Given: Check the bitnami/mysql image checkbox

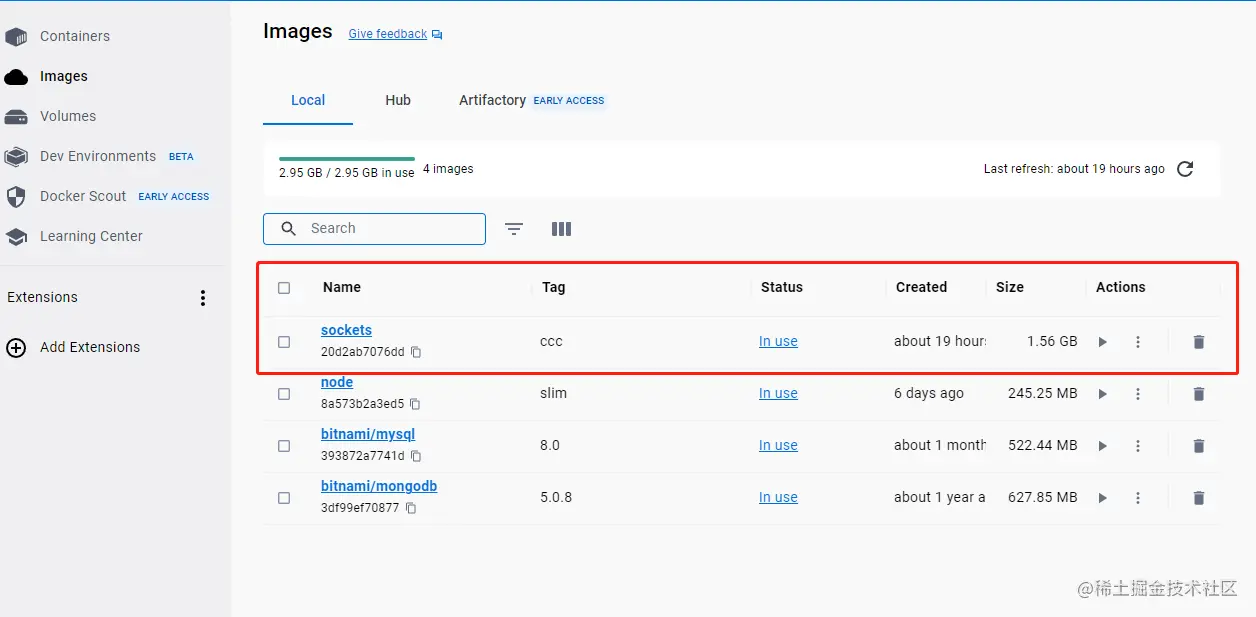Looking at the screenshot, I should point(284,446).
